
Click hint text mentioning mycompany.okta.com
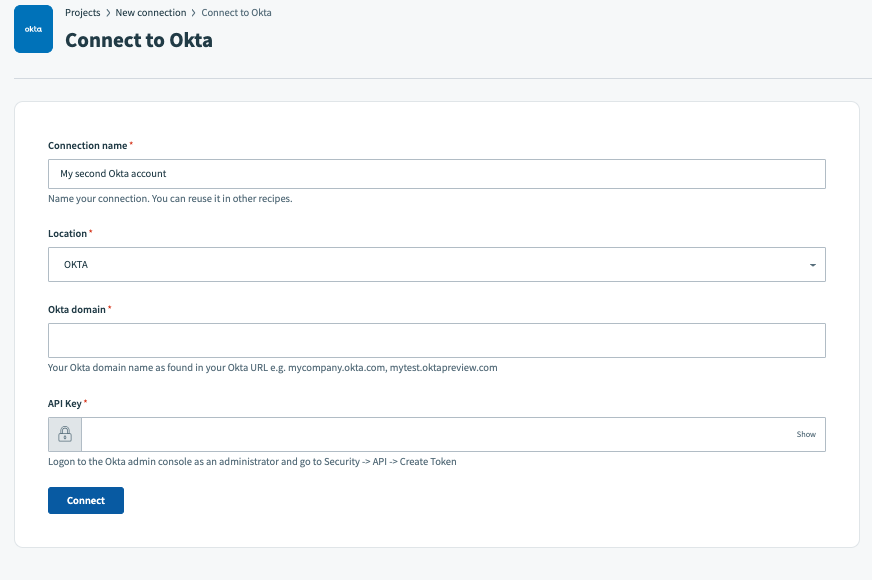point(272,368)
